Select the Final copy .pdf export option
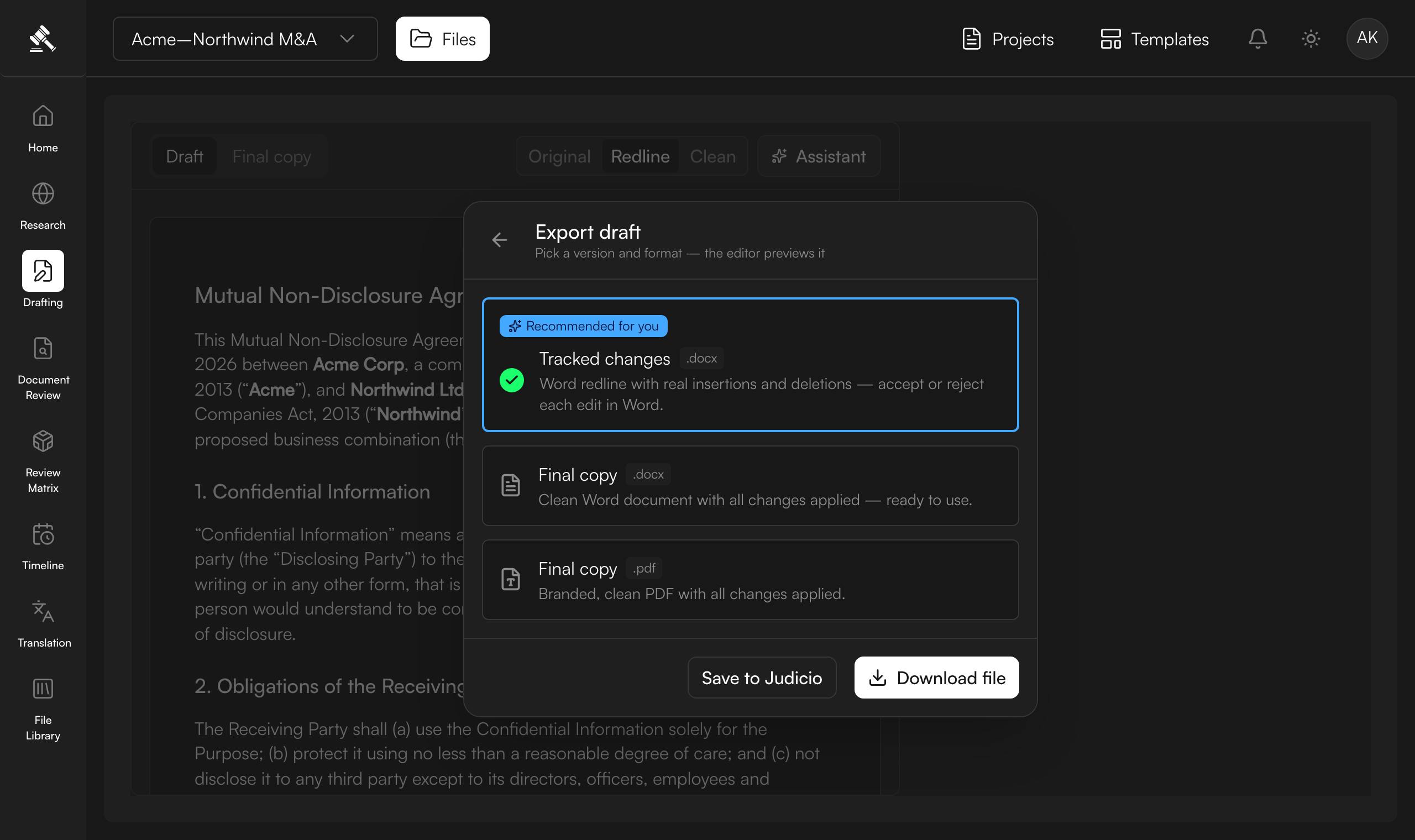 pos(750,580)
